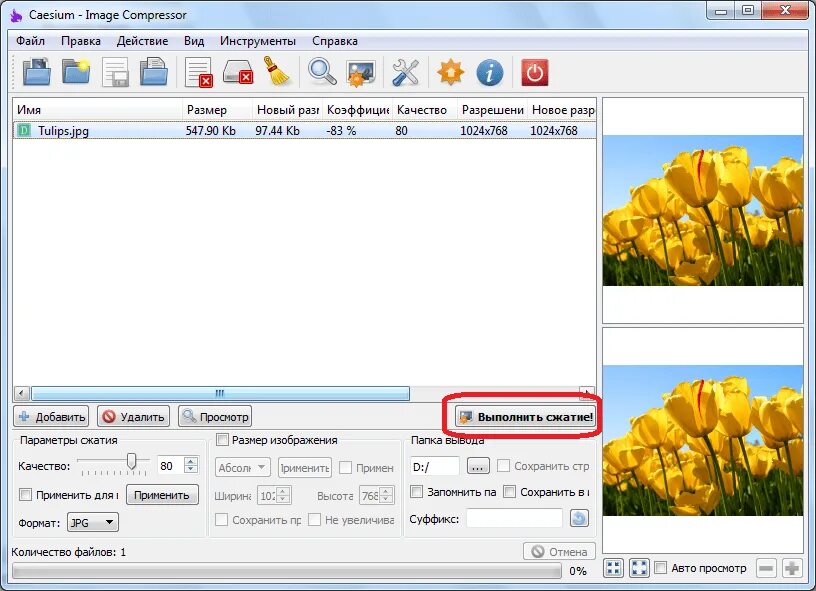This screenshot has height=591, width=816.
Task: Click the 'Имя' column header
Action: pyautogui.click(x=98, y=110)
